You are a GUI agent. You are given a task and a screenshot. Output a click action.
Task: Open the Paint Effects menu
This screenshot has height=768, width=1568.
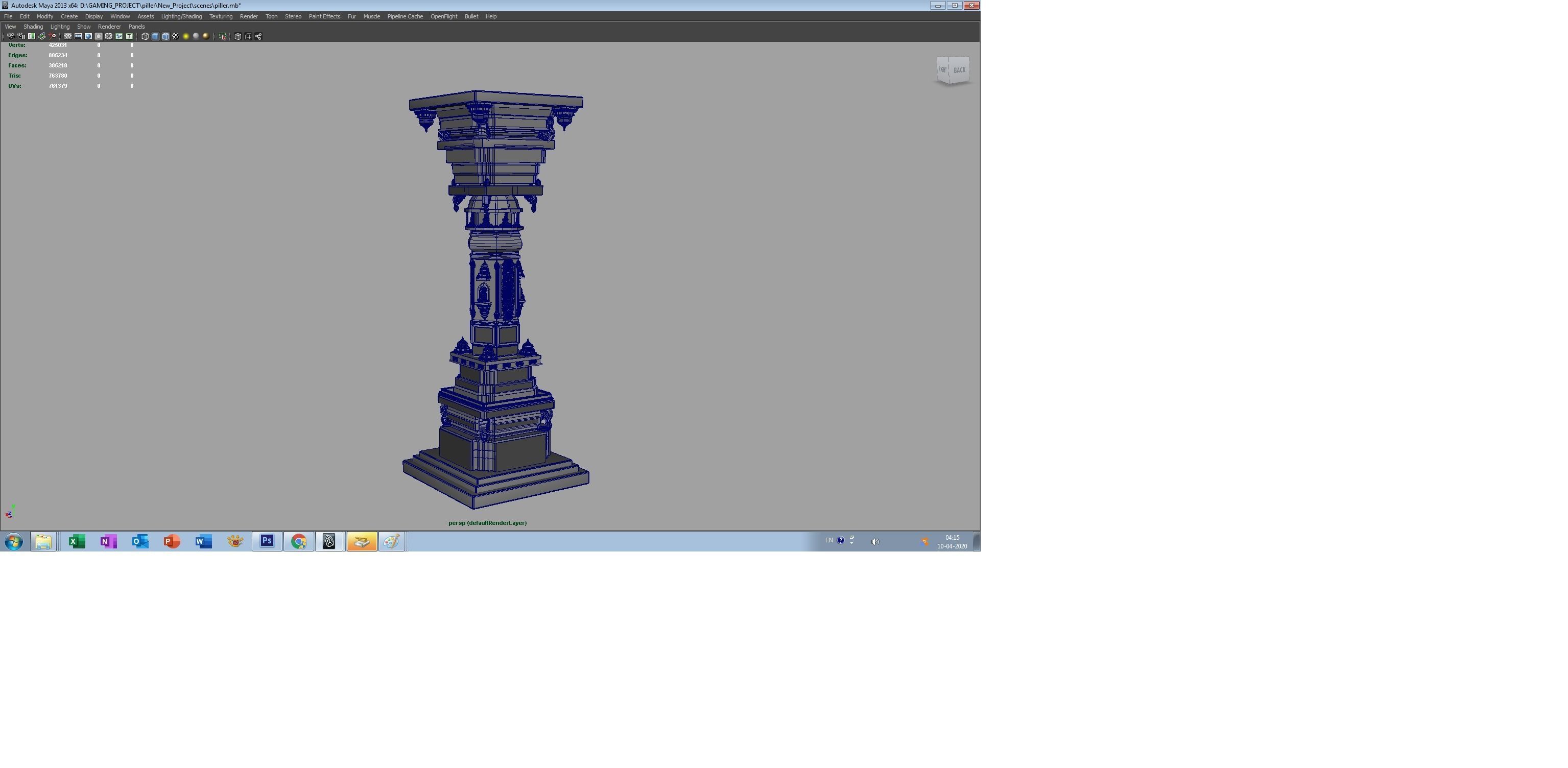point(324,16)
